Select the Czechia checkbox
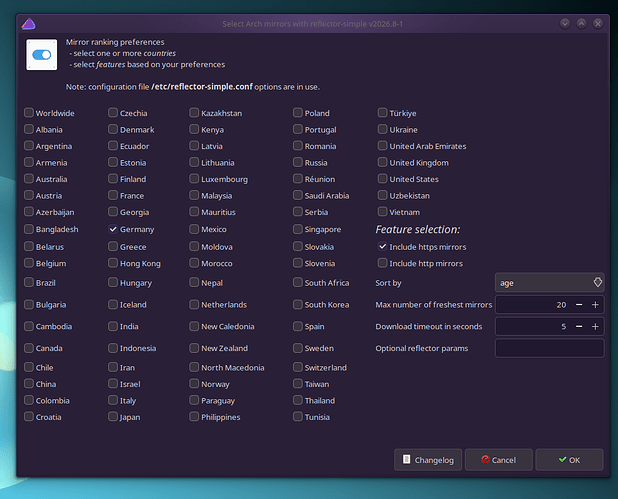Screen dimensions: 618x499 pos(113,113)
